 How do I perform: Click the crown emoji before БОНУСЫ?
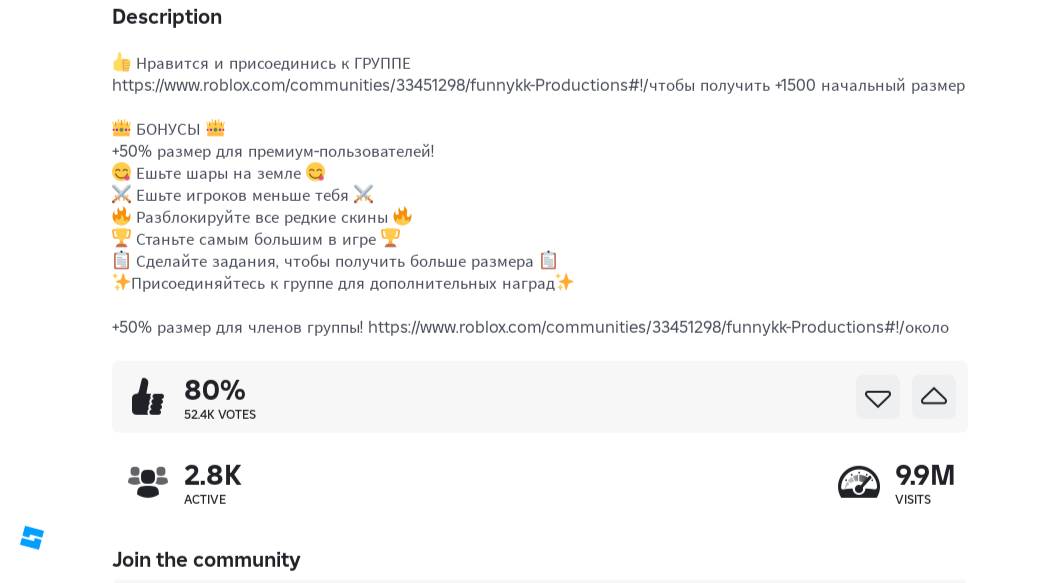click(121, 129)
